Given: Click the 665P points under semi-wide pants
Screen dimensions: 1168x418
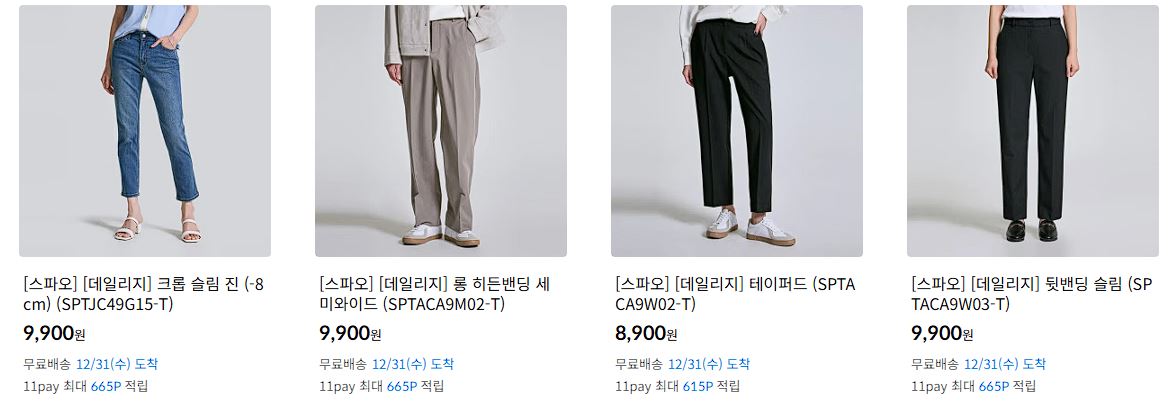Looking at the screenshot, I should coord(402,386).
